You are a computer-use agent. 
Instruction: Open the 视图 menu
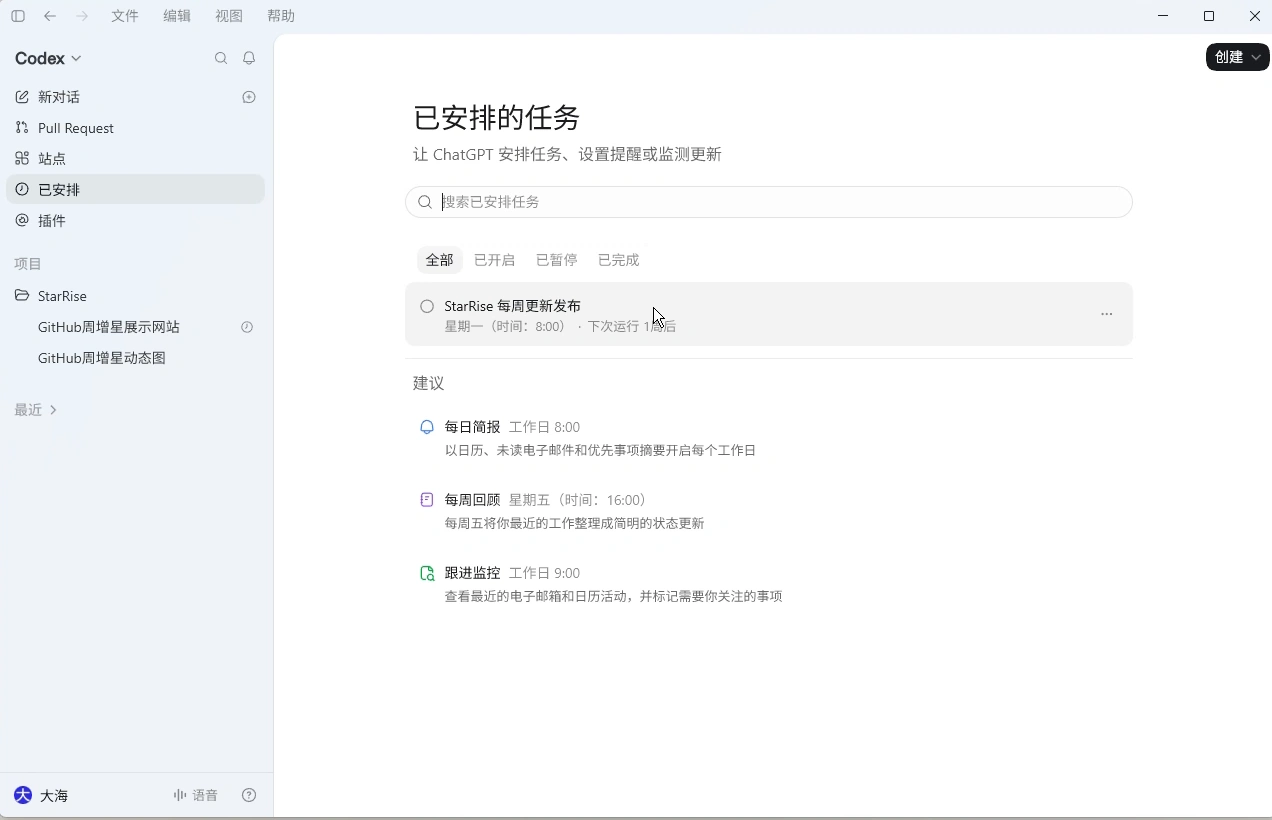point(229,16)
